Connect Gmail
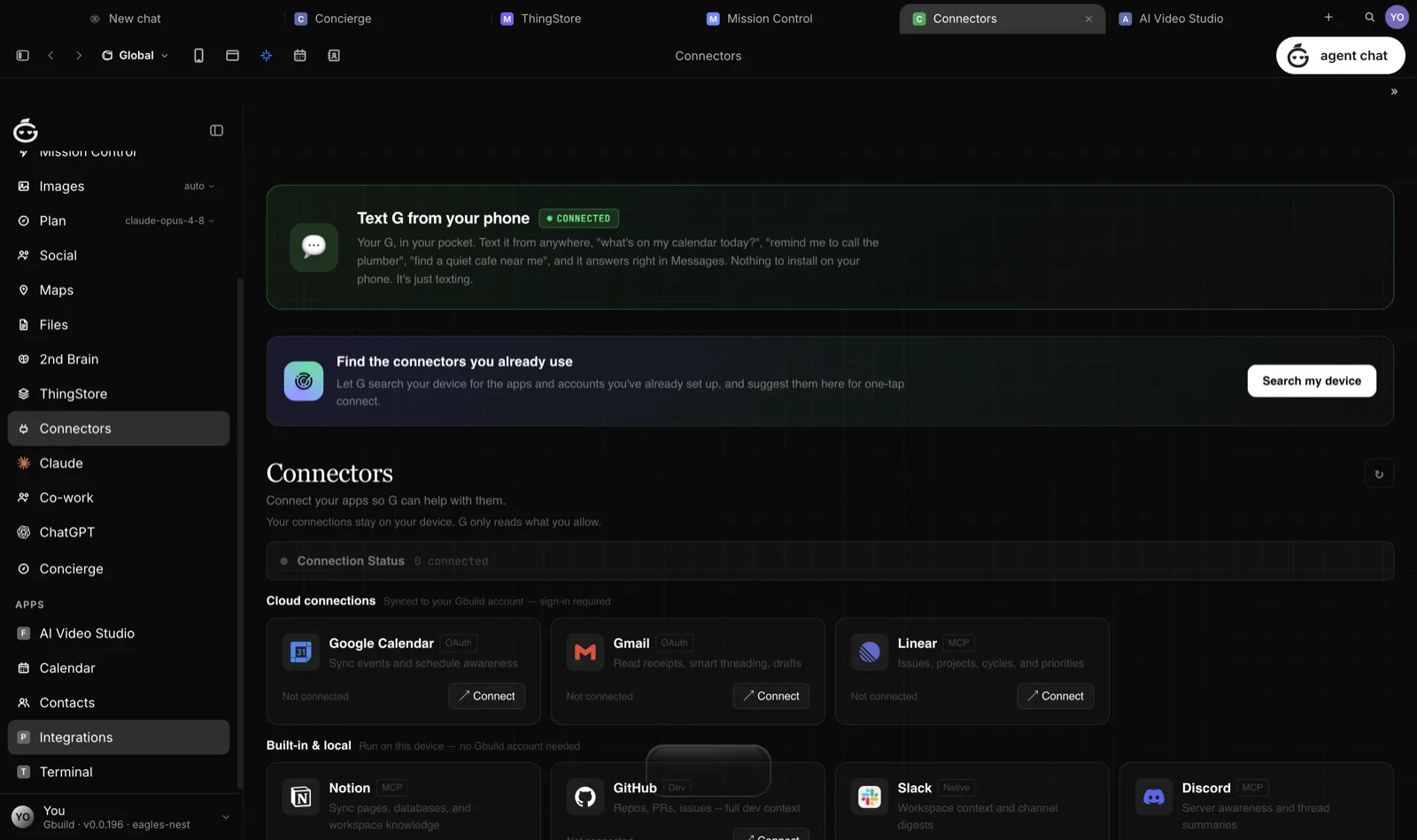The image size is (1417, 840). click(771, 696)
